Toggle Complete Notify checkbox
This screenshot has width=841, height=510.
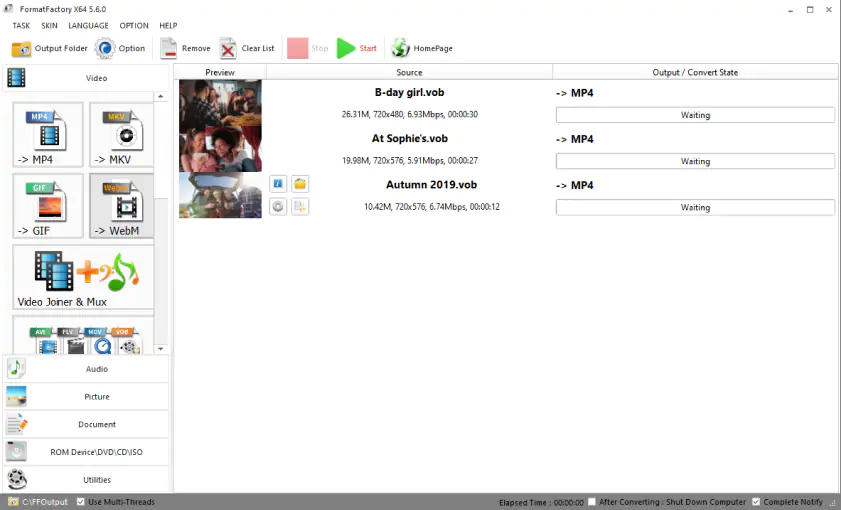click(756, 502)
